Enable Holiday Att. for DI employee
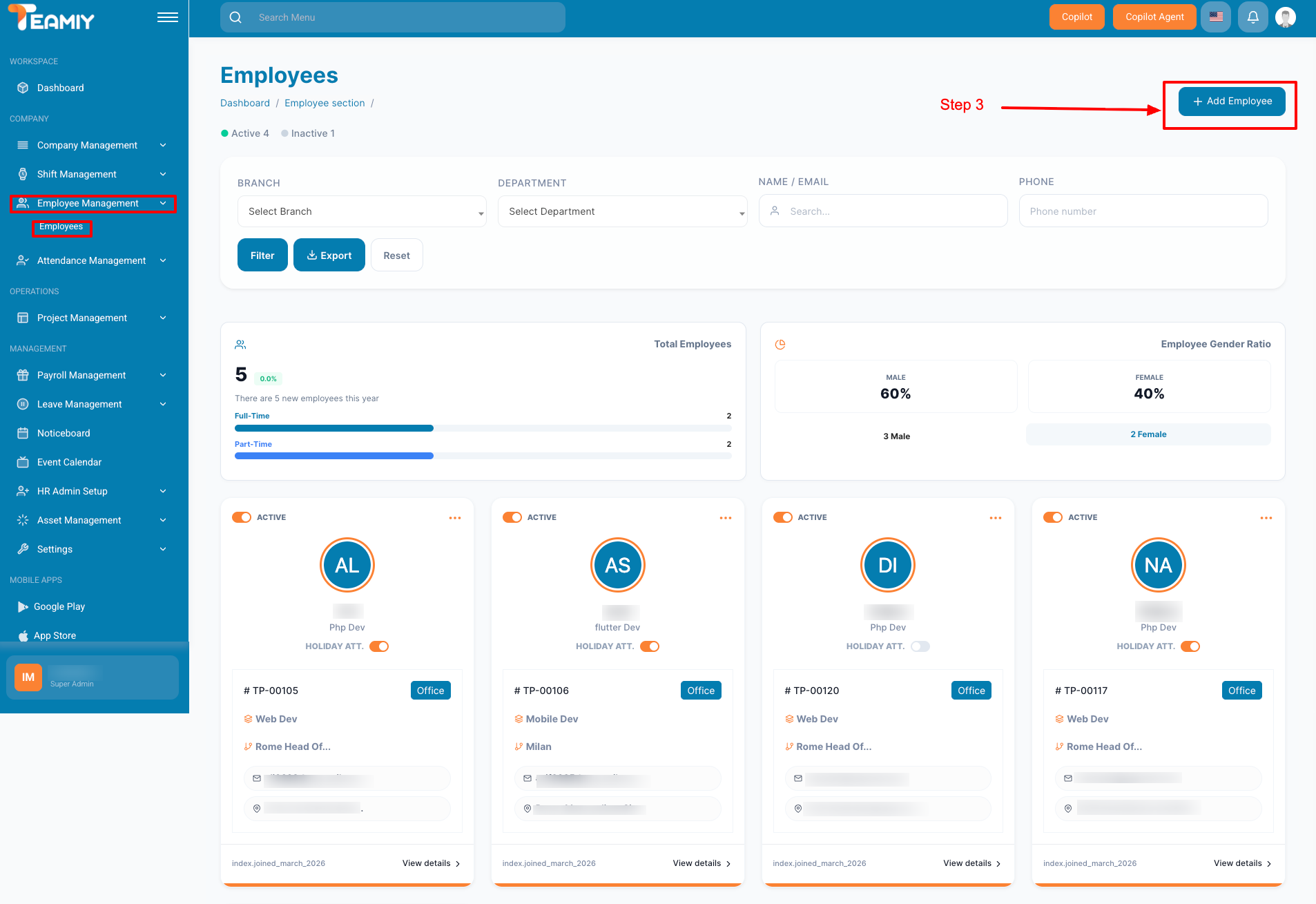1316x904 pixels. click(x=920, y=646)
